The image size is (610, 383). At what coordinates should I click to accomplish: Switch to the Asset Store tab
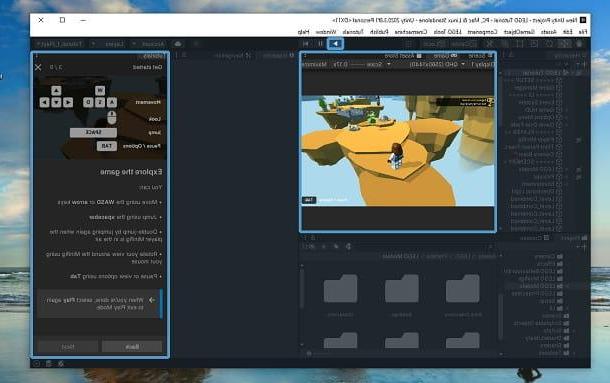coord(403,56)
